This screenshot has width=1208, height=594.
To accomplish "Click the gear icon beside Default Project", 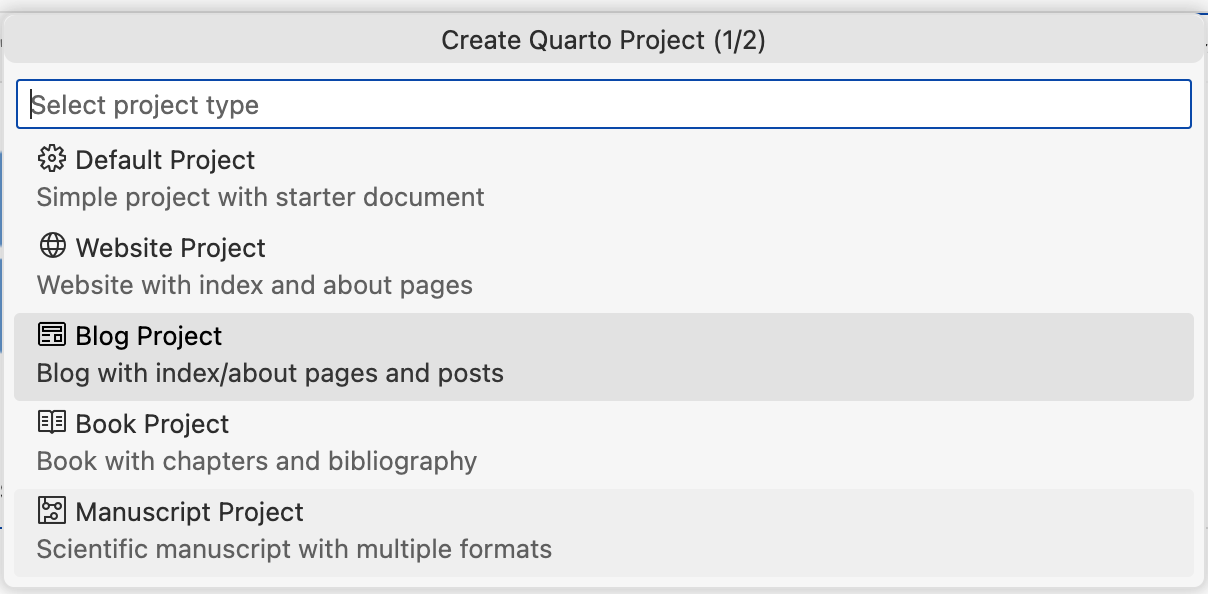I will pyautogui.click(x=51, y=159).
